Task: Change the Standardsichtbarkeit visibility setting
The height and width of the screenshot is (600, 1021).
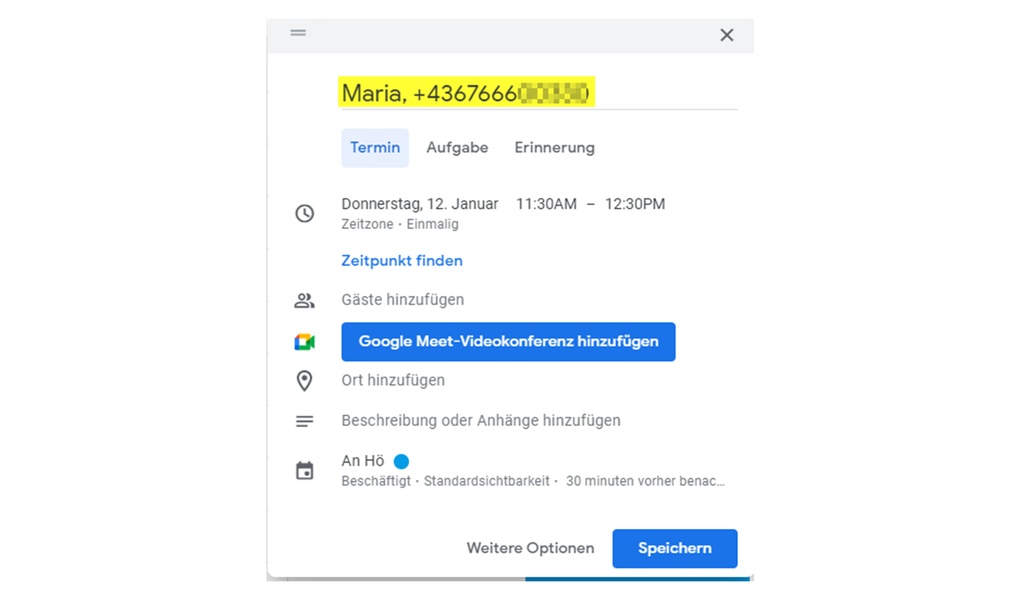Action: click(486, 481)
